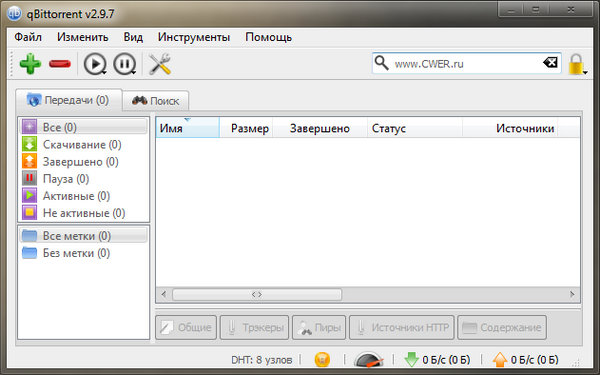Open the Содержание details button
Viewport: 600px width, 375px height.
tap(502, 328)
